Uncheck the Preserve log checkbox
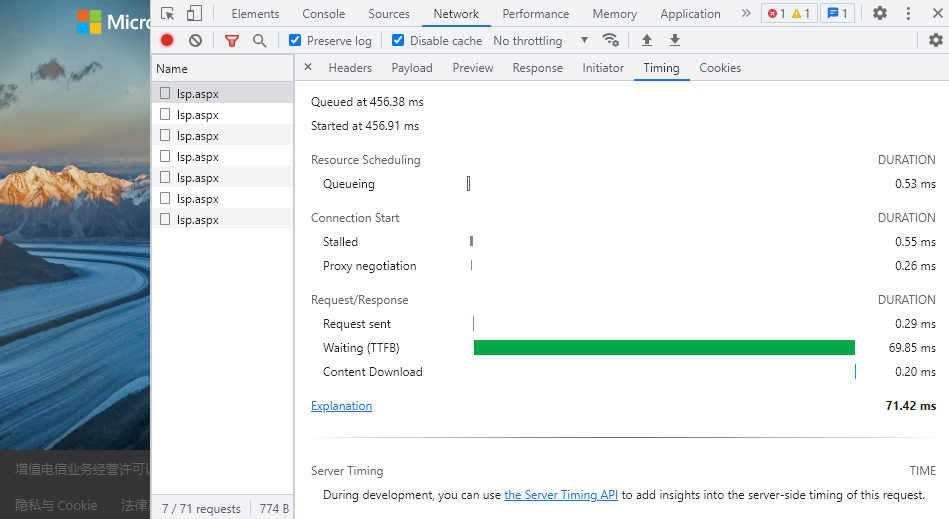This screenshot has width=949, height=519. tap(295, 41)
